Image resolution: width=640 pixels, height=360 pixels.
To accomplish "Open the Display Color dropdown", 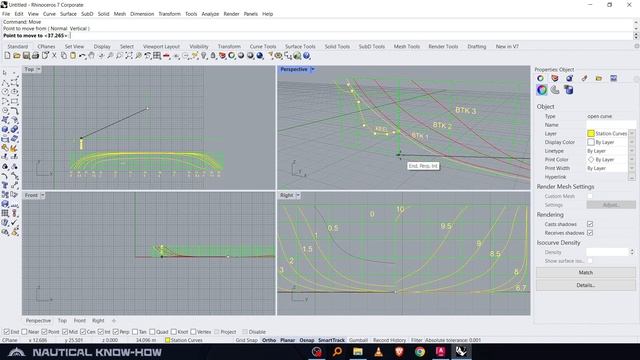I will pyautogui.click(x=631, y=142).
